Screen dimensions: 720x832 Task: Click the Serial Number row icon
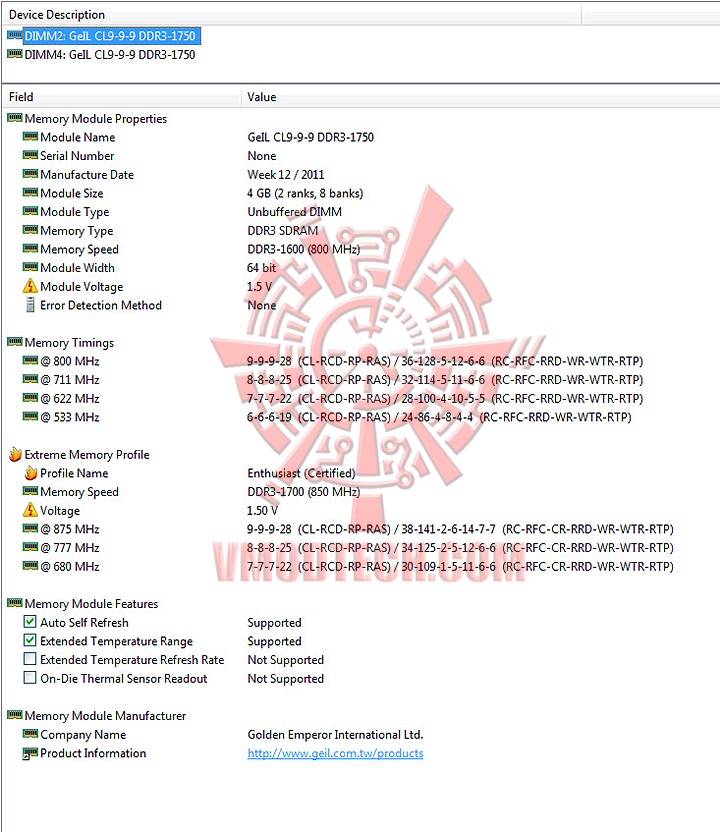coord(30,155)
